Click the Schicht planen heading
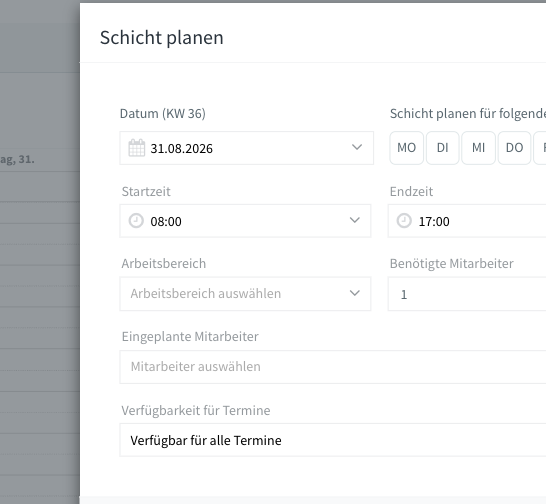 pos(162,38)
